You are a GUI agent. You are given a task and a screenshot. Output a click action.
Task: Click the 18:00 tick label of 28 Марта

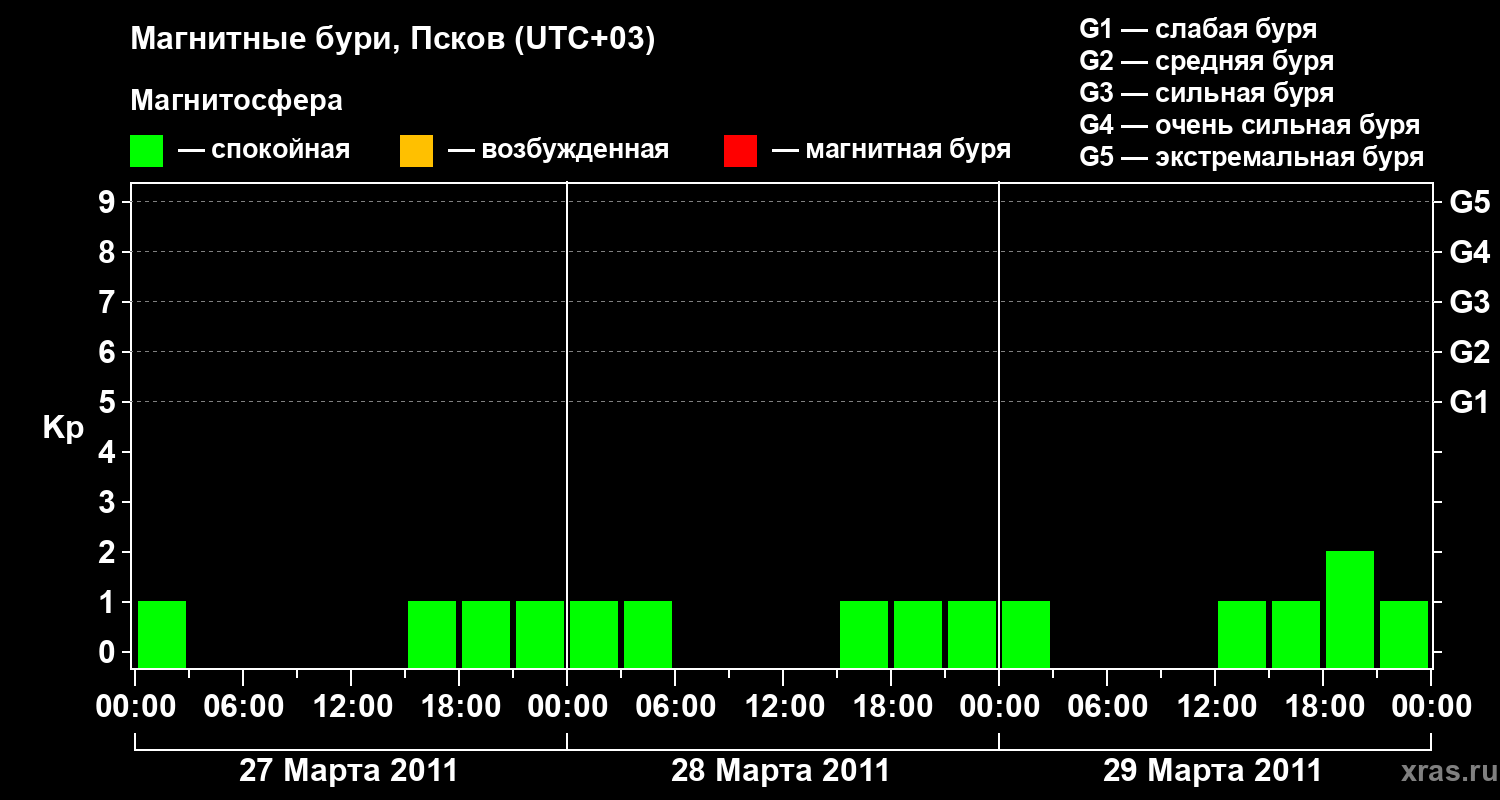[891, 707]
